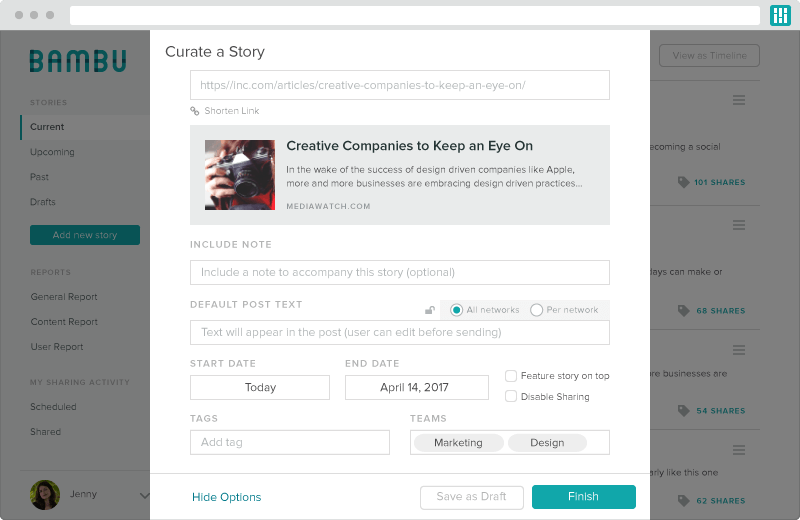800x520 pixels.
Task: Enable Feature story on top checkbox
Action: (x=511, y=376)
